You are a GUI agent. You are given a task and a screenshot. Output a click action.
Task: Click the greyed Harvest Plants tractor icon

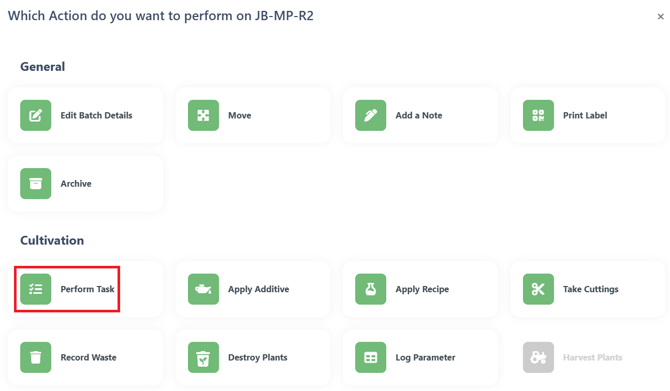point(538,357)
